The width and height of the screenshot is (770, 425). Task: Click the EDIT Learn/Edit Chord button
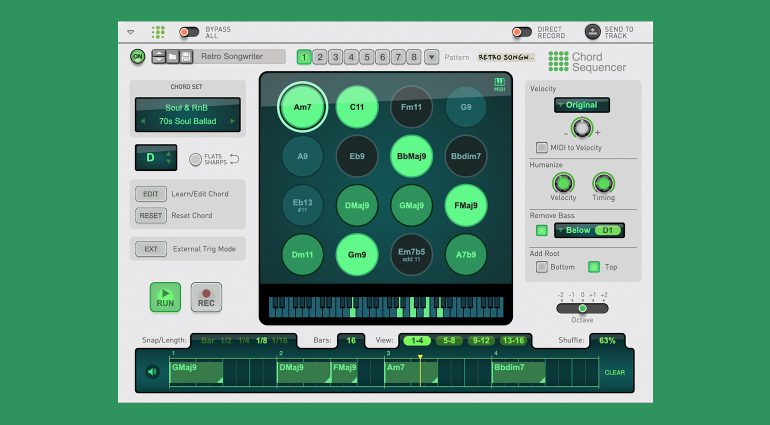151,194
